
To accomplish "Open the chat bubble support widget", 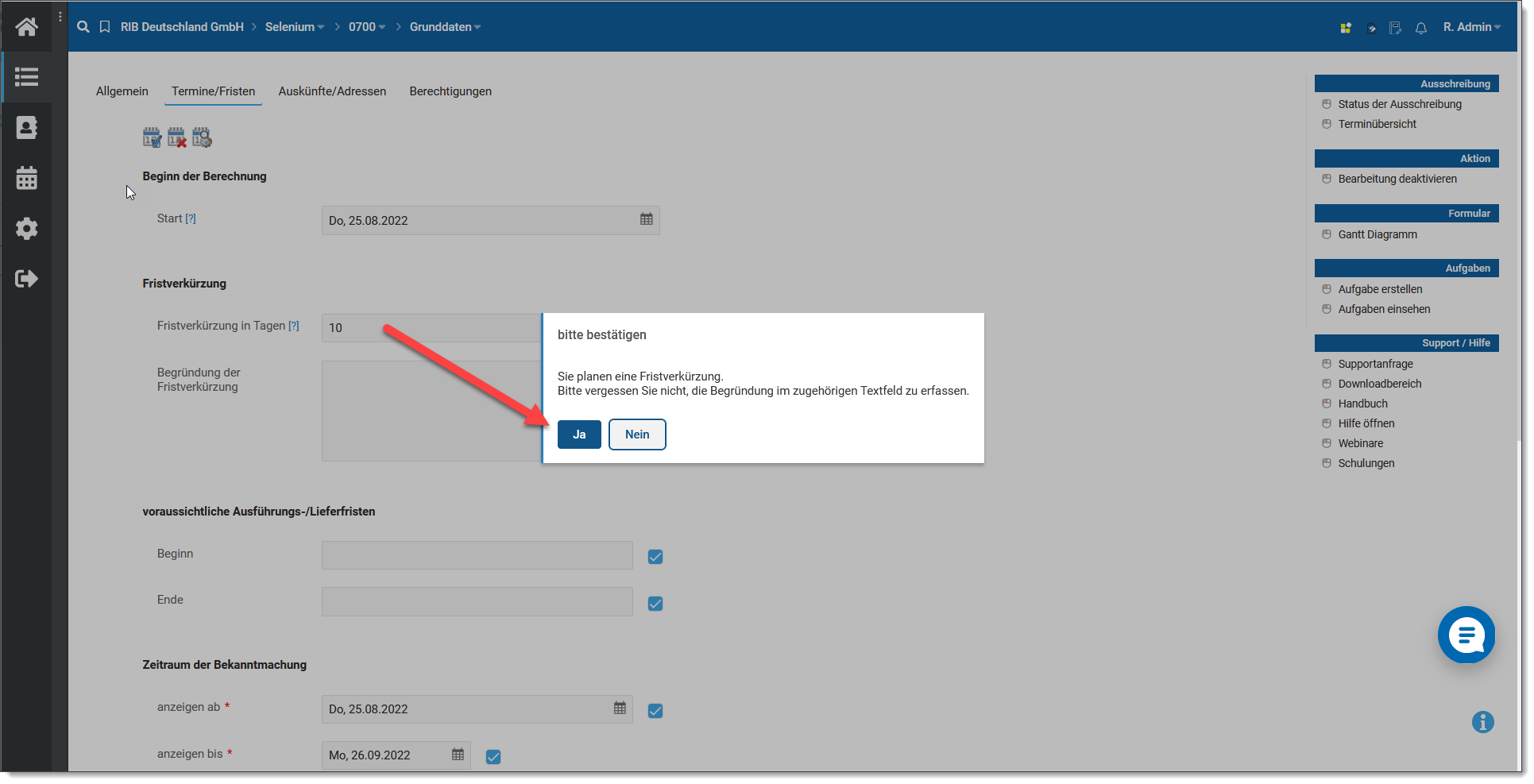I will (x=1466, y=635).
